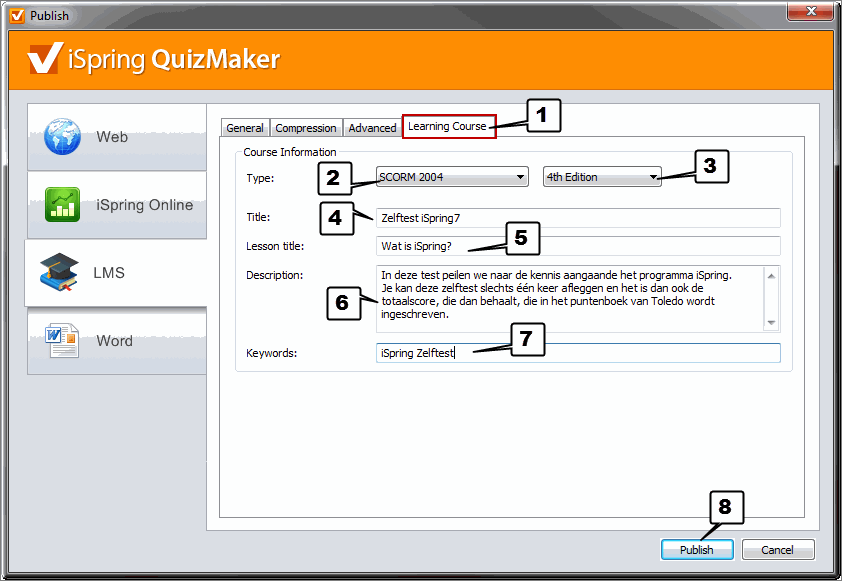Open the Advanced tab

coord(372,128)
